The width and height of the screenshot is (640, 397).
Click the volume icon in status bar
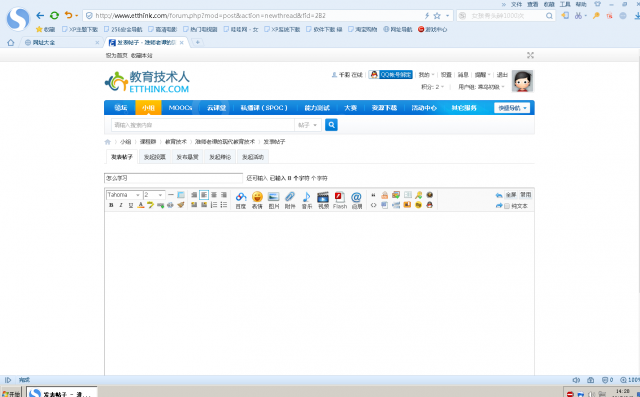pos(576,380)
